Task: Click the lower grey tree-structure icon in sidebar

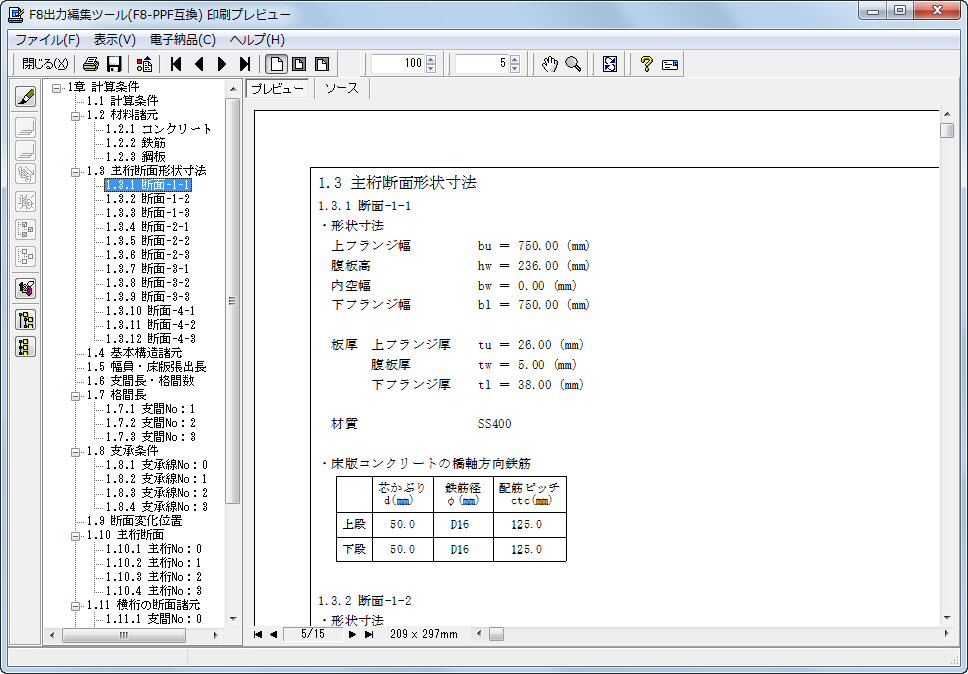Action: [x=26, y=256]
